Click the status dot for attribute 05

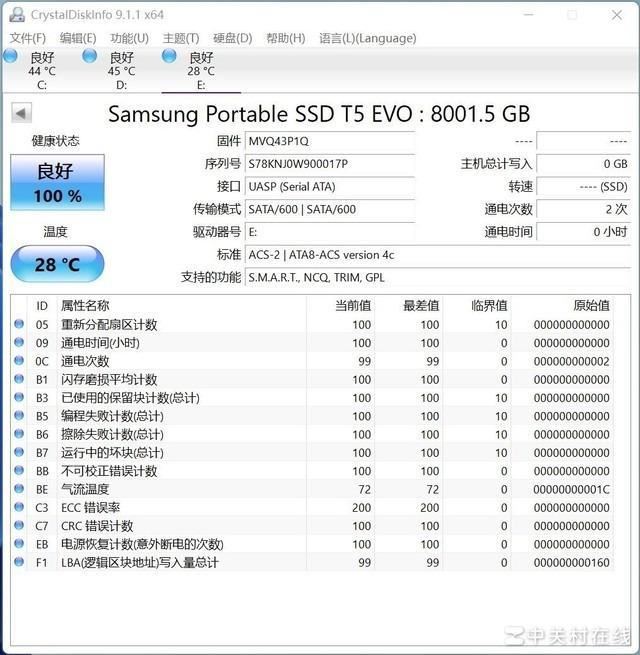pos(19,324)
